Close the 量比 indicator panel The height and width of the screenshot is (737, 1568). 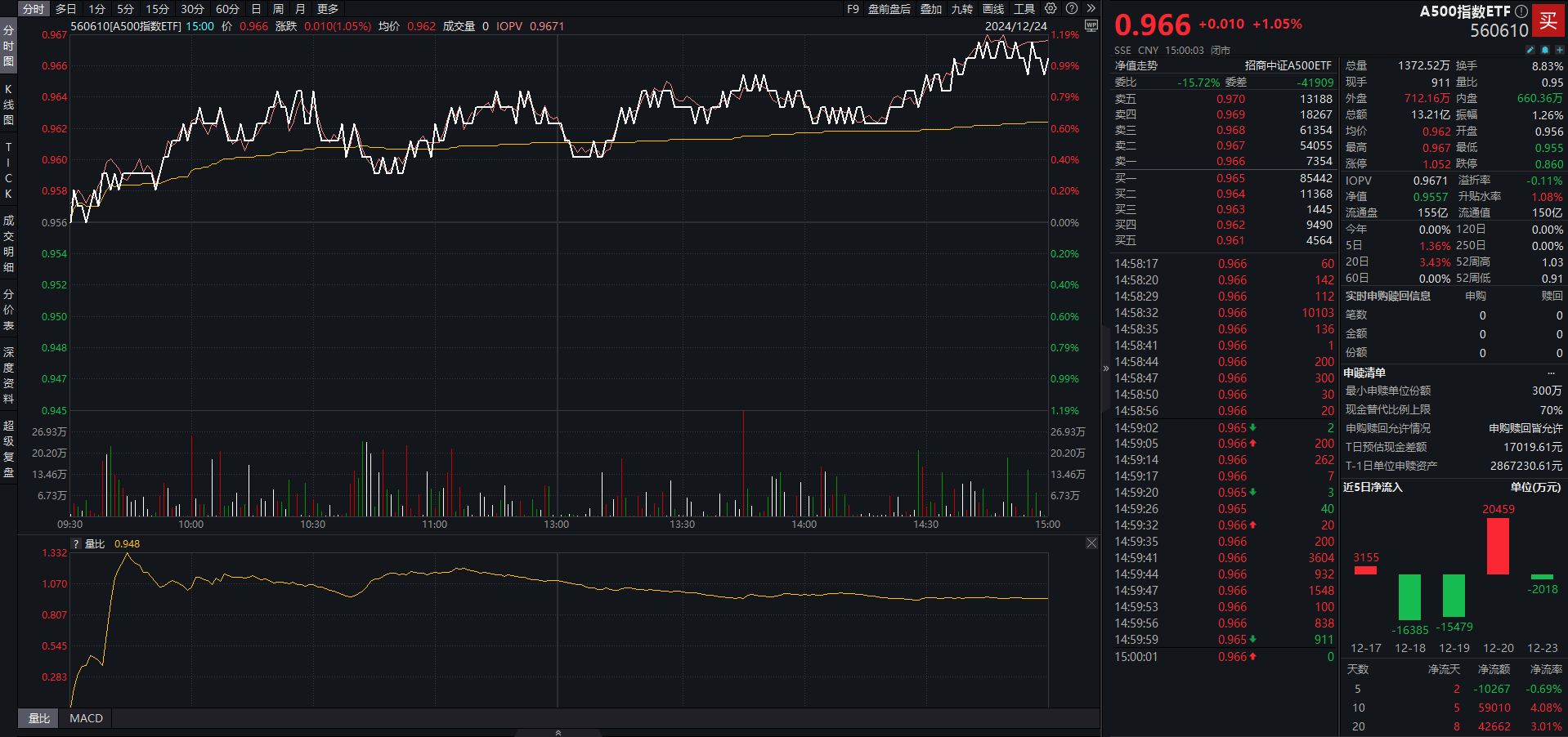(x=1091, y=543)
